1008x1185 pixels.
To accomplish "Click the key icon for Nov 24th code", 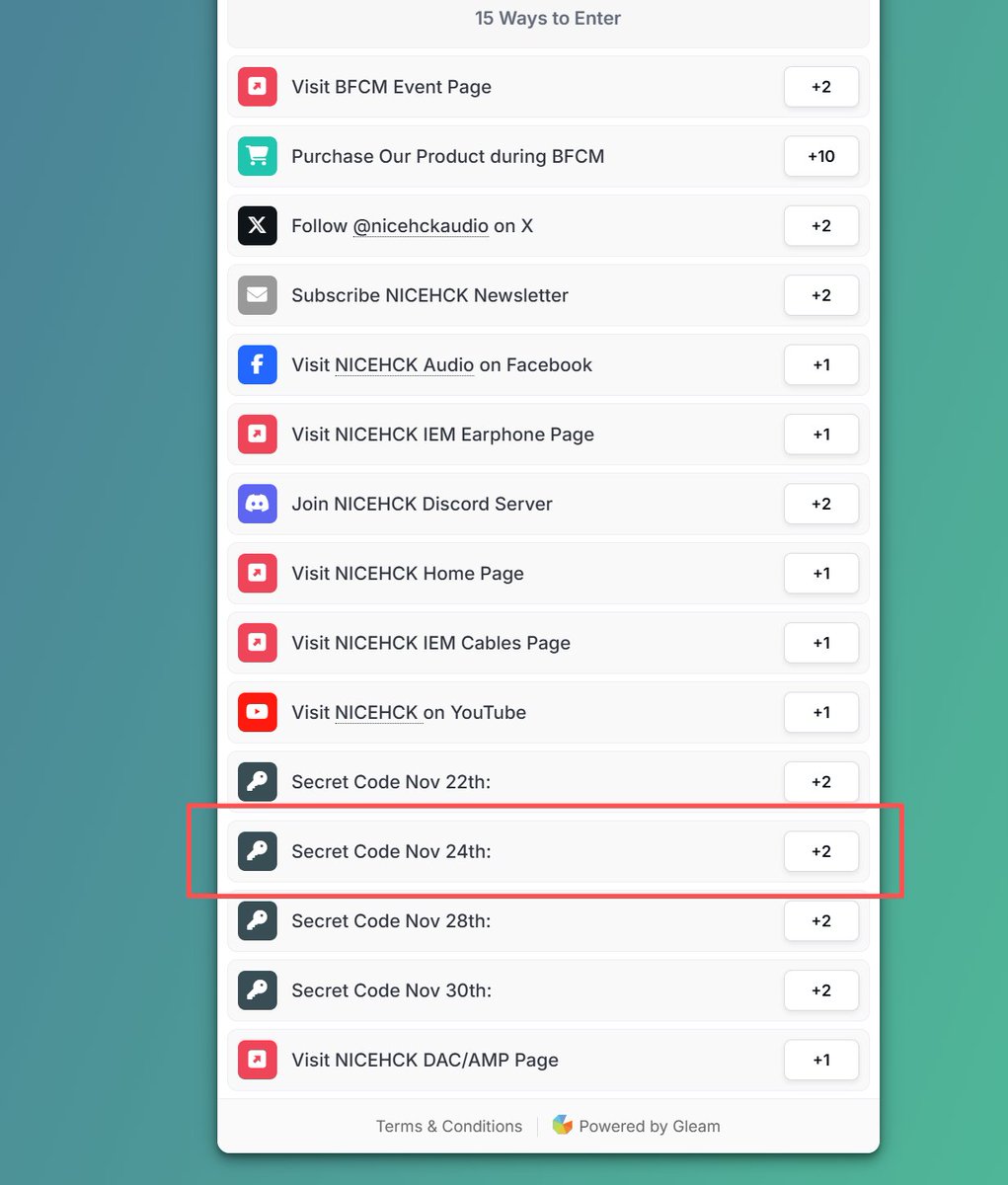I will click(x=258, y=851).
